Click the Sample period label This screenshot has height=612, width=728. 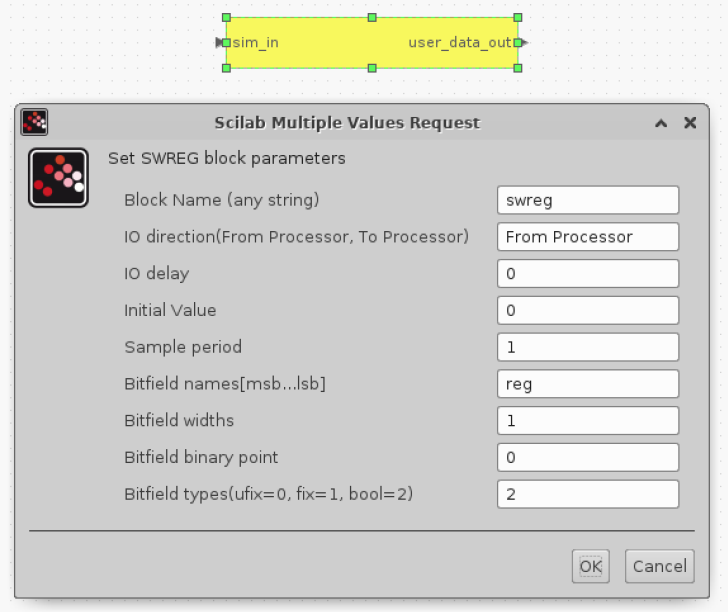click(183, 347)
